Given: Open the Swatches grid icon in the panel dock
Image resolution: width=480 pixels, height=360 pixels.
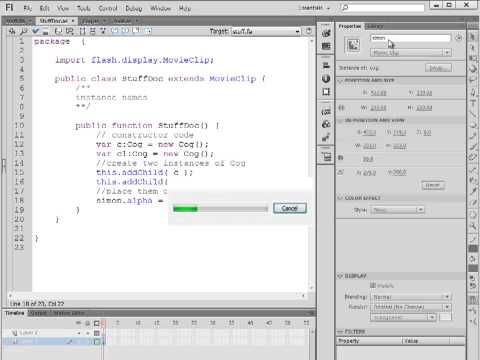Looking at the screenshot, I should point(326,46).
